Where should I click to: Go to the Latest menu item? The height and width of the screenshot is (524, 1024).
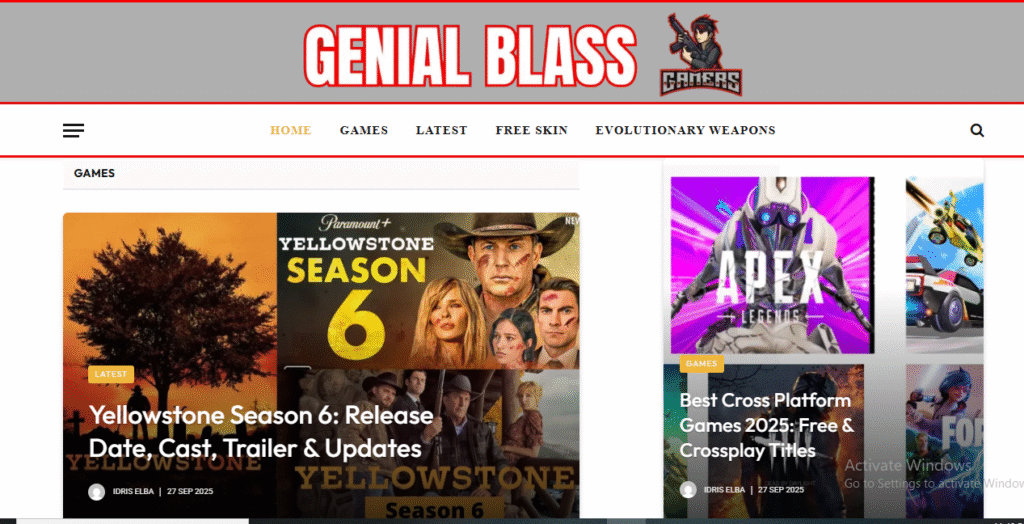pos(441,130)
